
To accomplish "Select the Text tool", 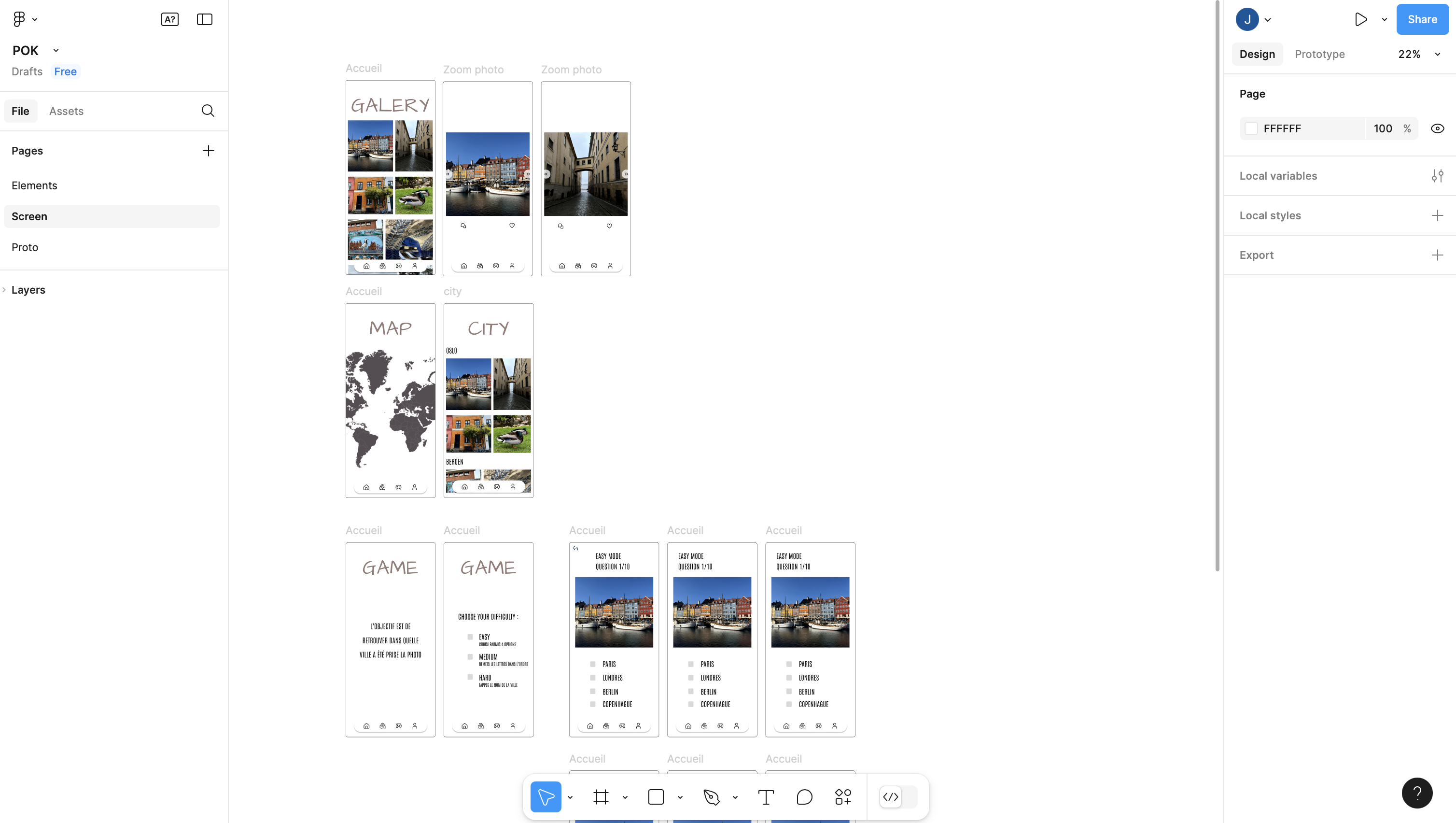I will tap(766, 797).
